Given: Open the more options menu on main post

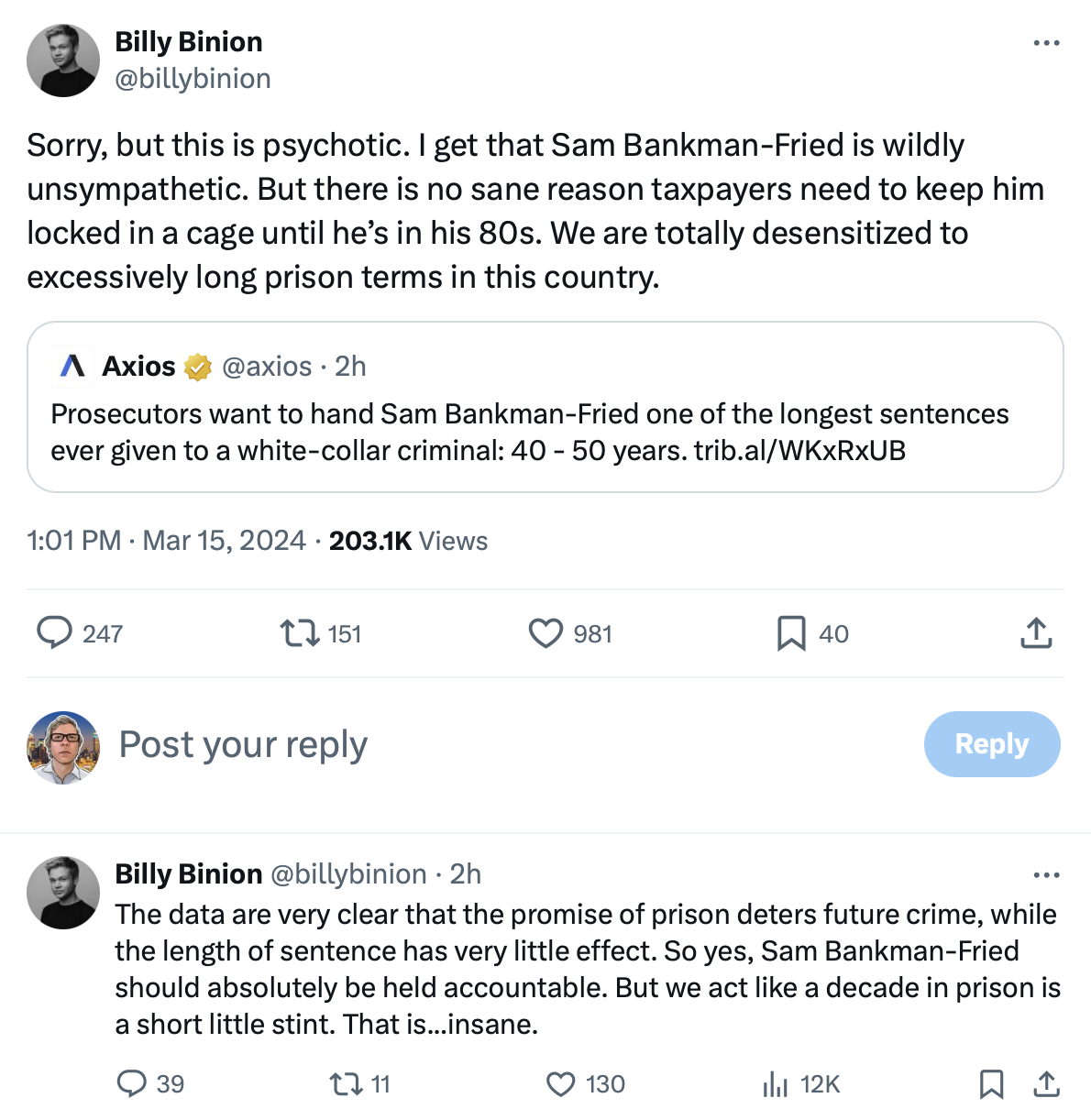Looking at the screenshot, I should click(x=1046, y=43).
